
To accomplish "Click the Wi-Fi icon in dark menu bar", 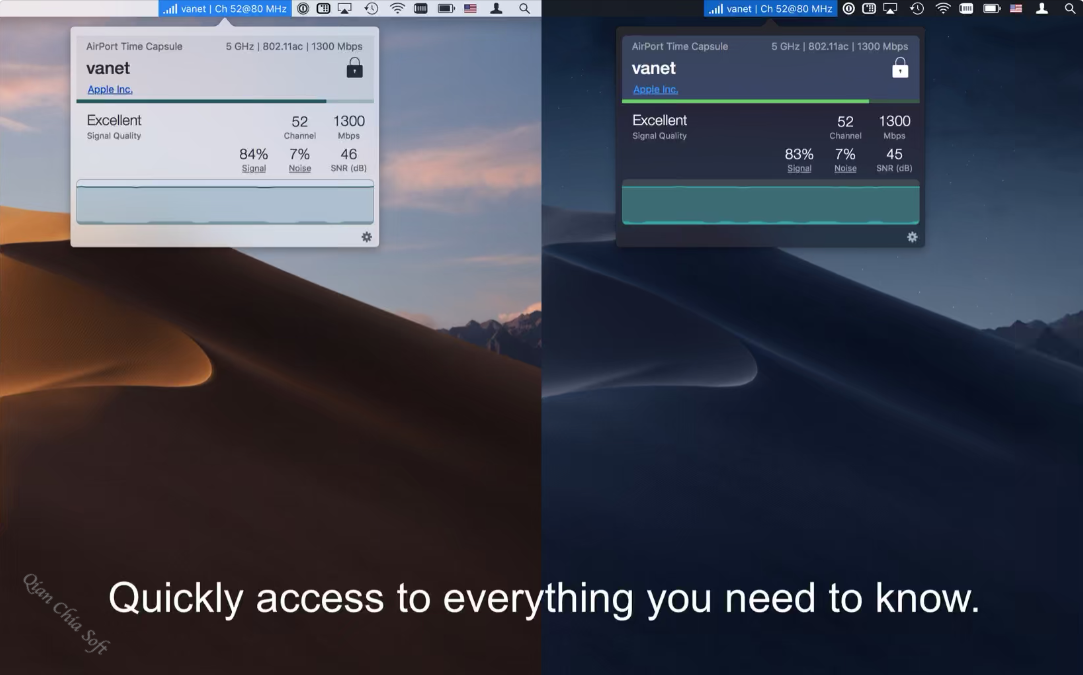I will coord(943,8).
